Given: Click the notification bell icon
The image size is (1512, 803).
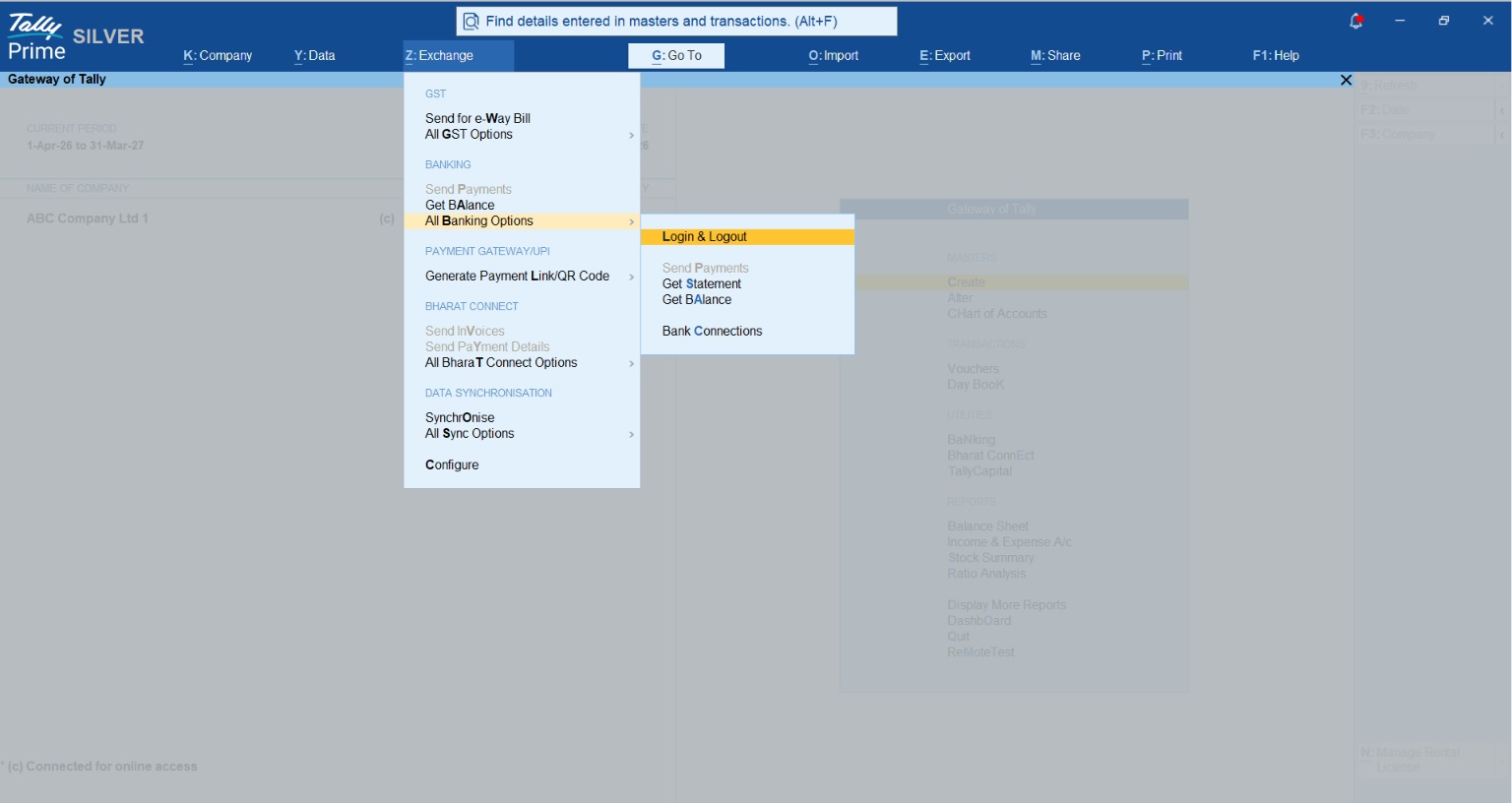Looking at the screenshot, I should pyautogui.click(x=1356, y=21).
